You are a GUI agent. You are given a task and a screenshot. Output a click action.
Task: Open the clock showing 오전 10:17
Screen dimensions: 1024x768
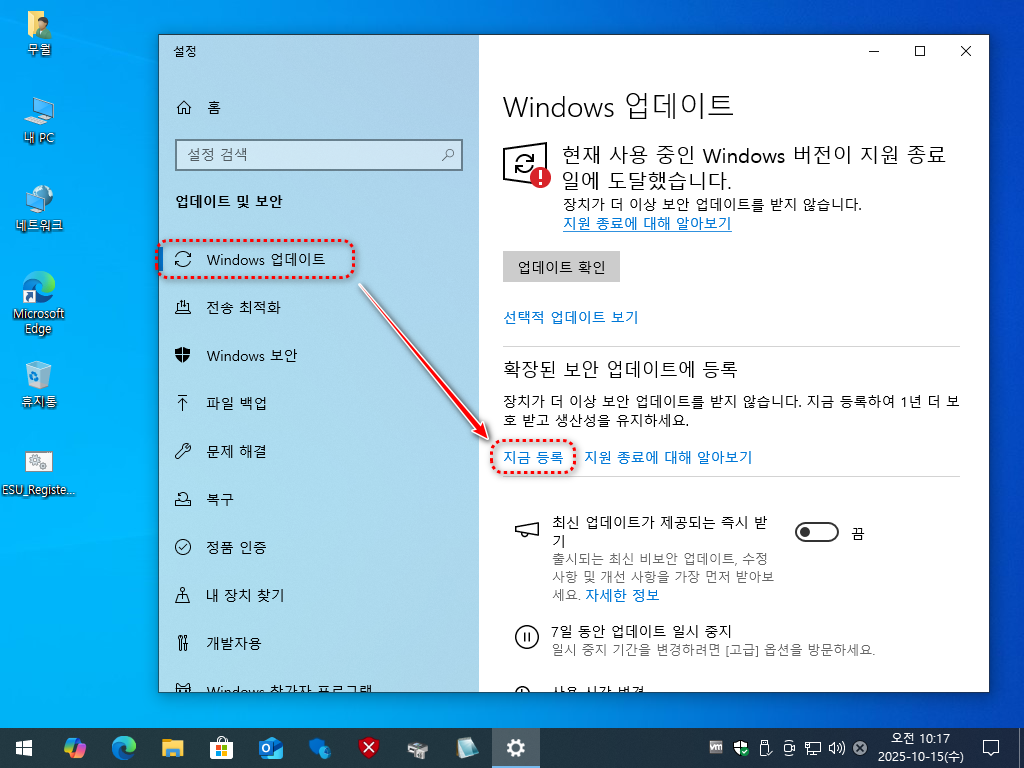tap(920, 748)
